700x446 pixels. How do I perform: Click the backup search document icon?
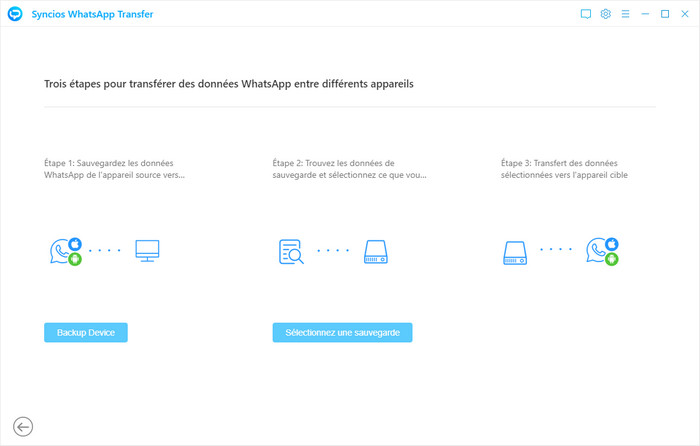291,252
